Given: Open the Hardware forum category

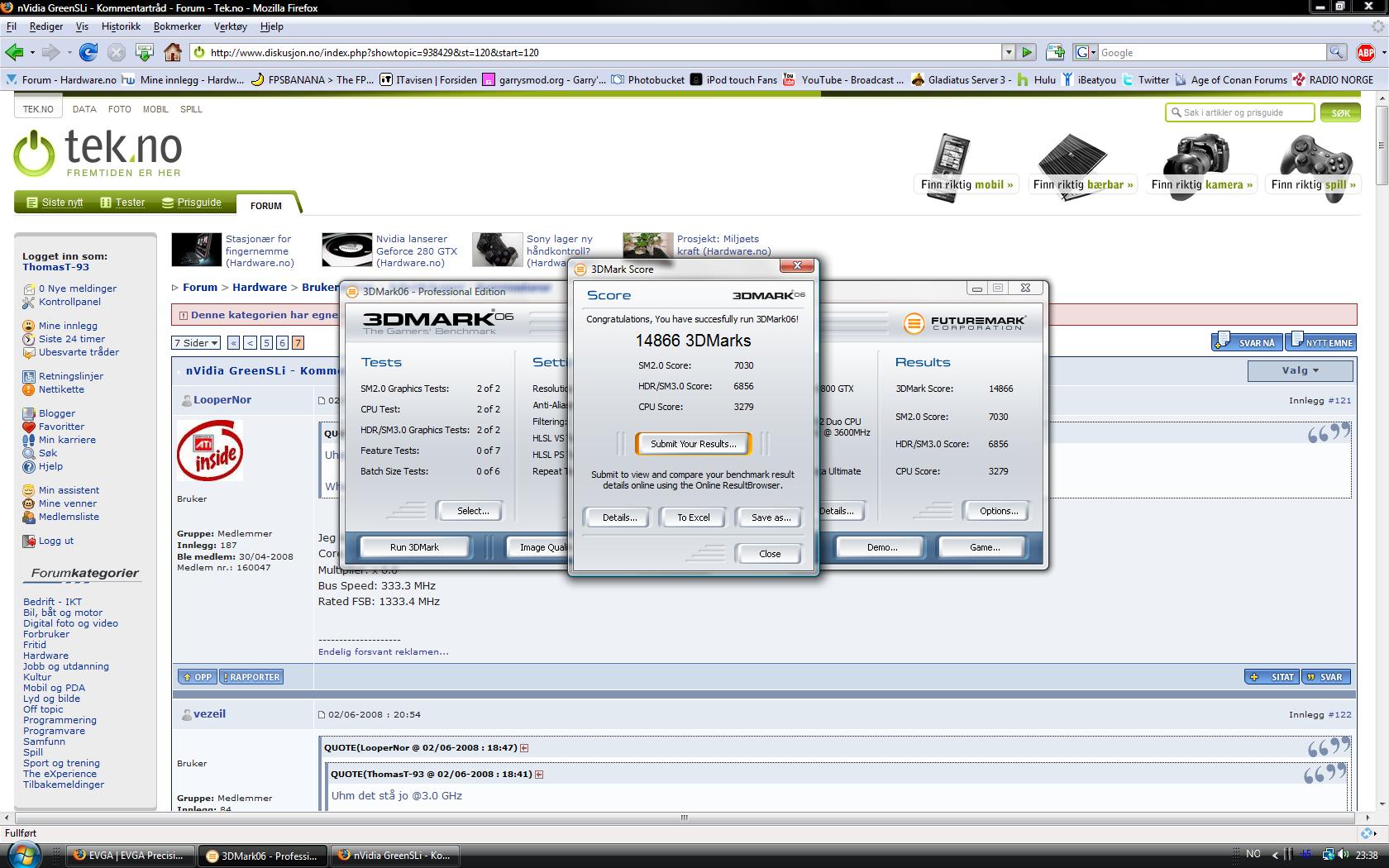Looking at the screenshot, I should pos(45,656).
